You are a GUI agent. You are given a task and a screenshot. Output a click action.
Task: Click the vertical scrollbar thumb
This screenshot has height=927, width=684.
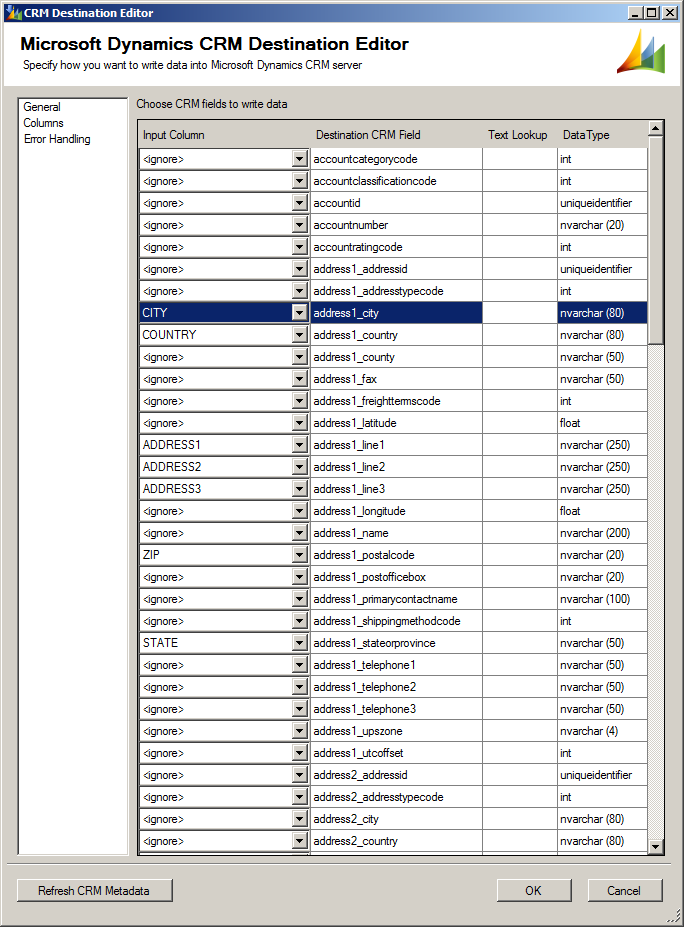coord(655,240)
